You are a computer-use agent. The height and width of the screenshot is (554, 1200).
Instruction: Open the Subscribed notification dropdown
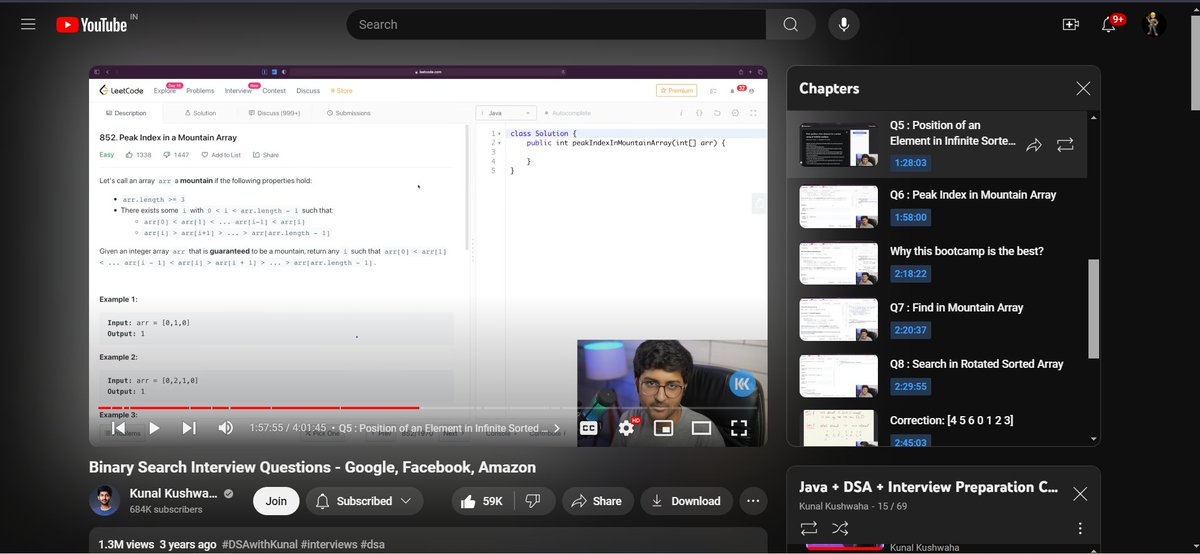(364, 501)
